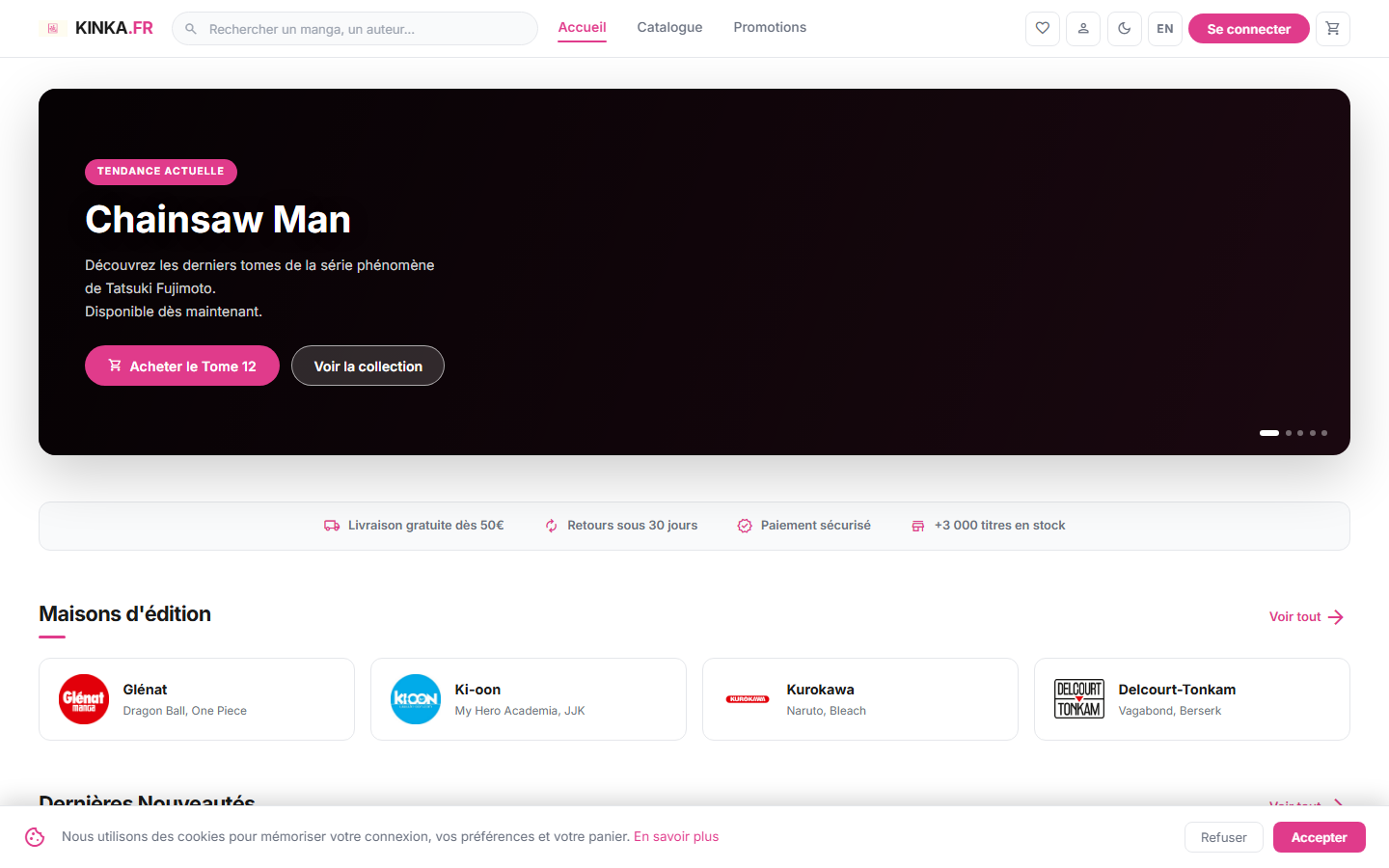This screenshot has width=1389, height=868.
Task: Click the Glénat publisher logo
Action: point(84,699)
